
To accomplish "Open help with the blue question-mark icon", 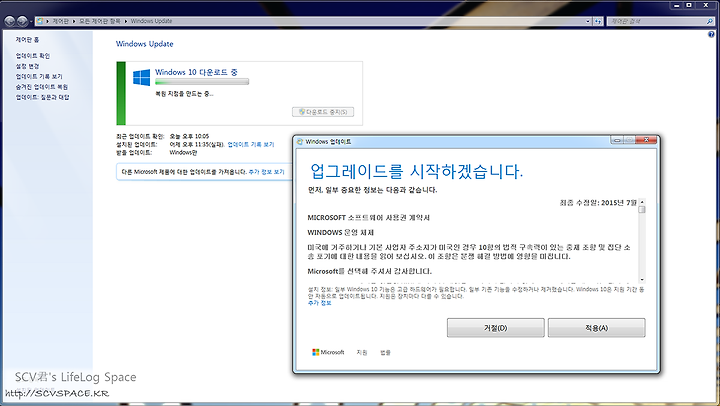I will [711, 34].
